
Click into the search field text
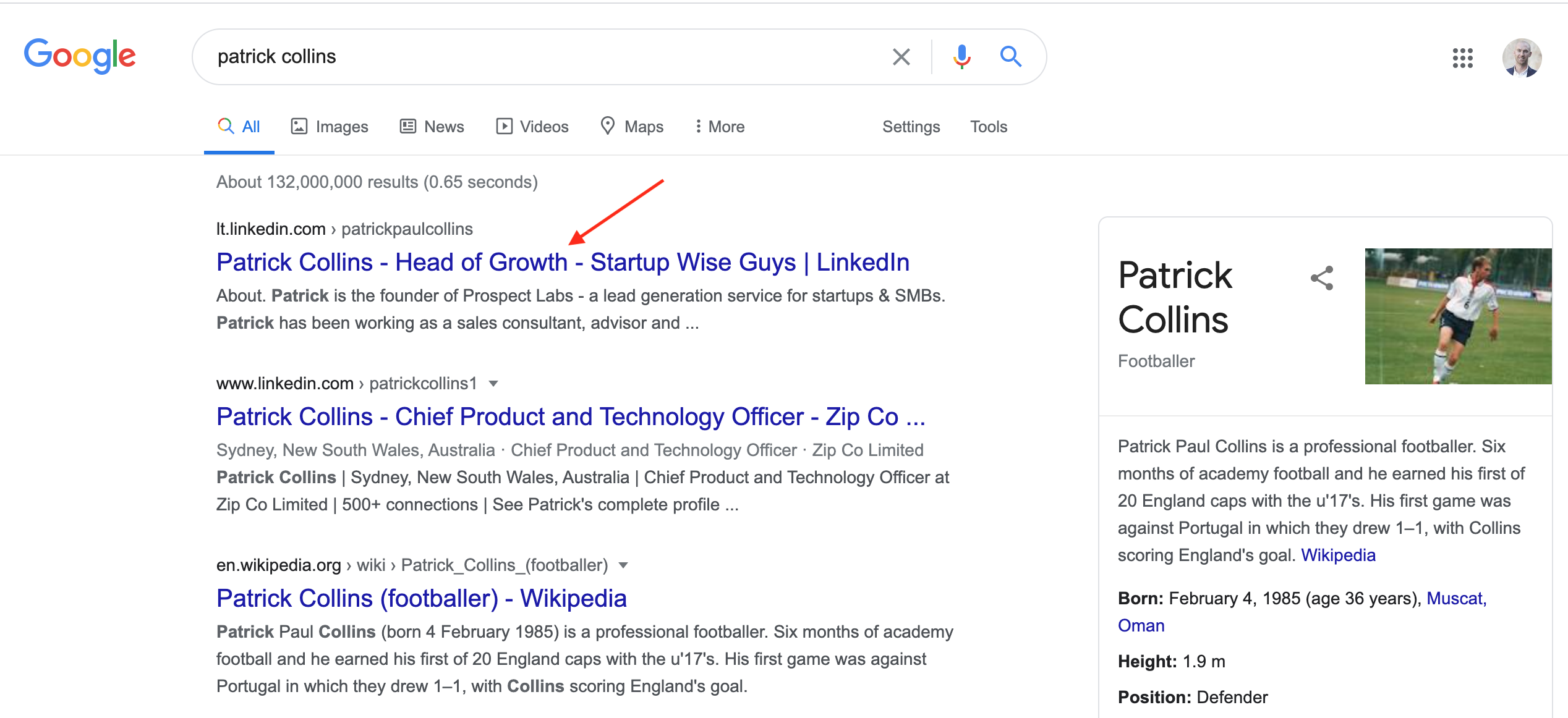click(276, 57)
